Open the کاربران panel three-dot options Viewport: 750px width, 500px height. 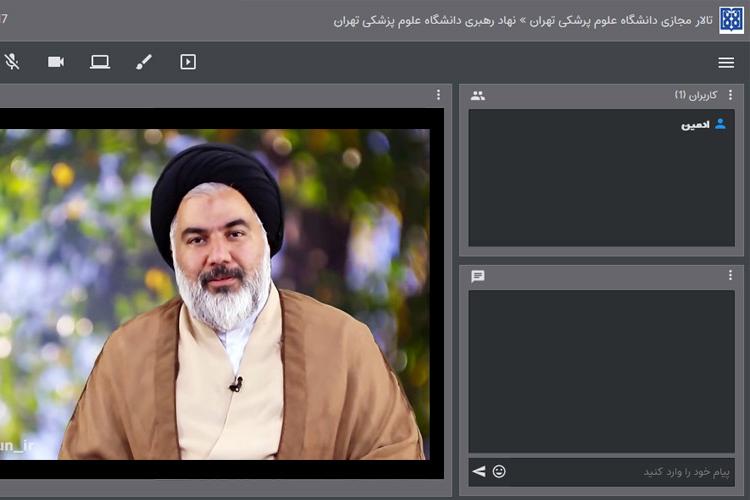pos(730,95)
